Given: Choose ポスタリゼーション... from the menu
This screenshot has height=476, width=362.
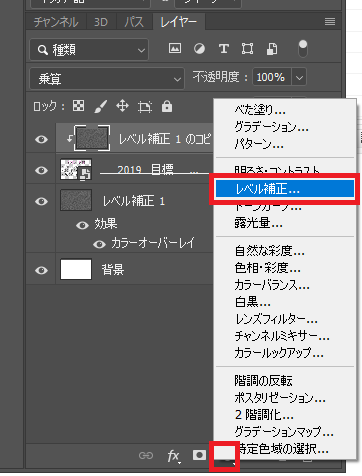Looking at the screenshot, I should 285,397.
